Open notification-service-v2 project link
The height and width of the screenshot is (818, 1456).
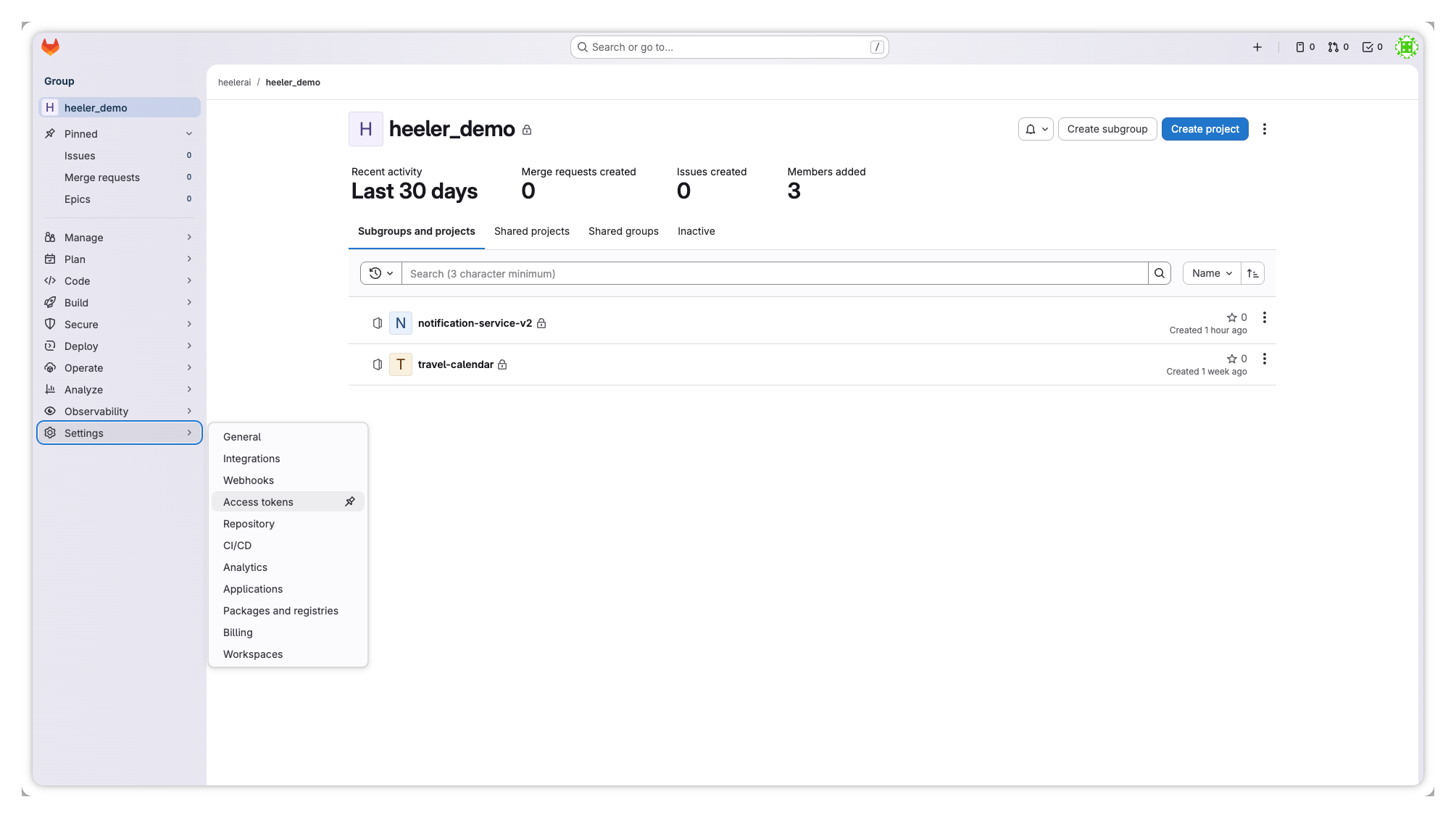click(475, 323)
